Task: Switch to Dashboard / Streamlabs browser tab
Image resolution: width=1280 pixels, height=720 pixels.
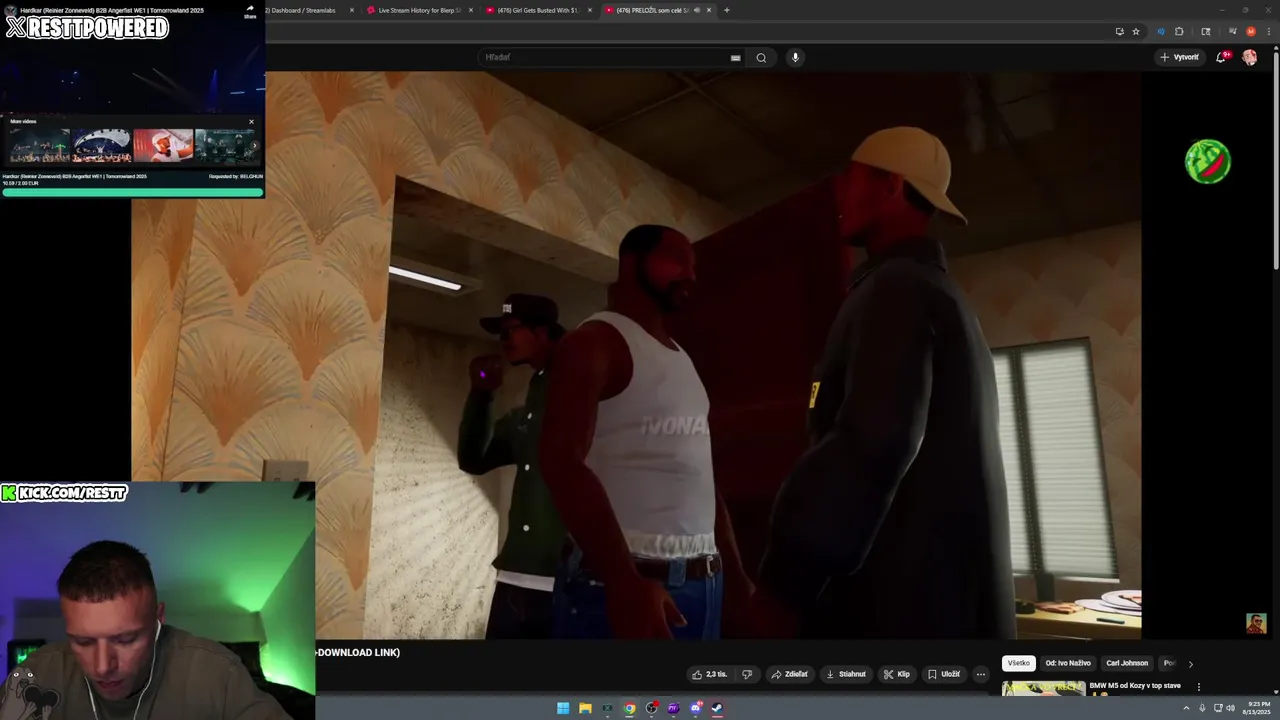Action: (x=304, y=10)
